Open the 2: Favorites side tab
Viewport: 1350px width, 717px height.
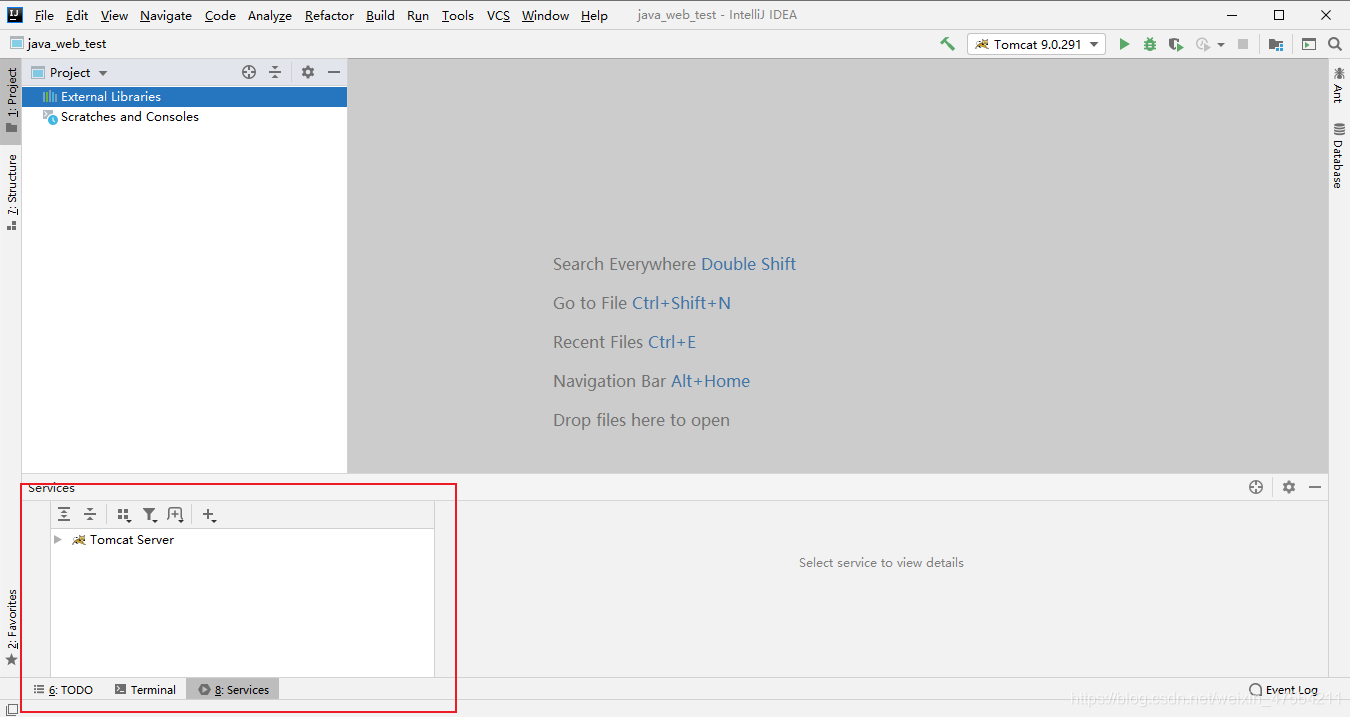point(11,627)
